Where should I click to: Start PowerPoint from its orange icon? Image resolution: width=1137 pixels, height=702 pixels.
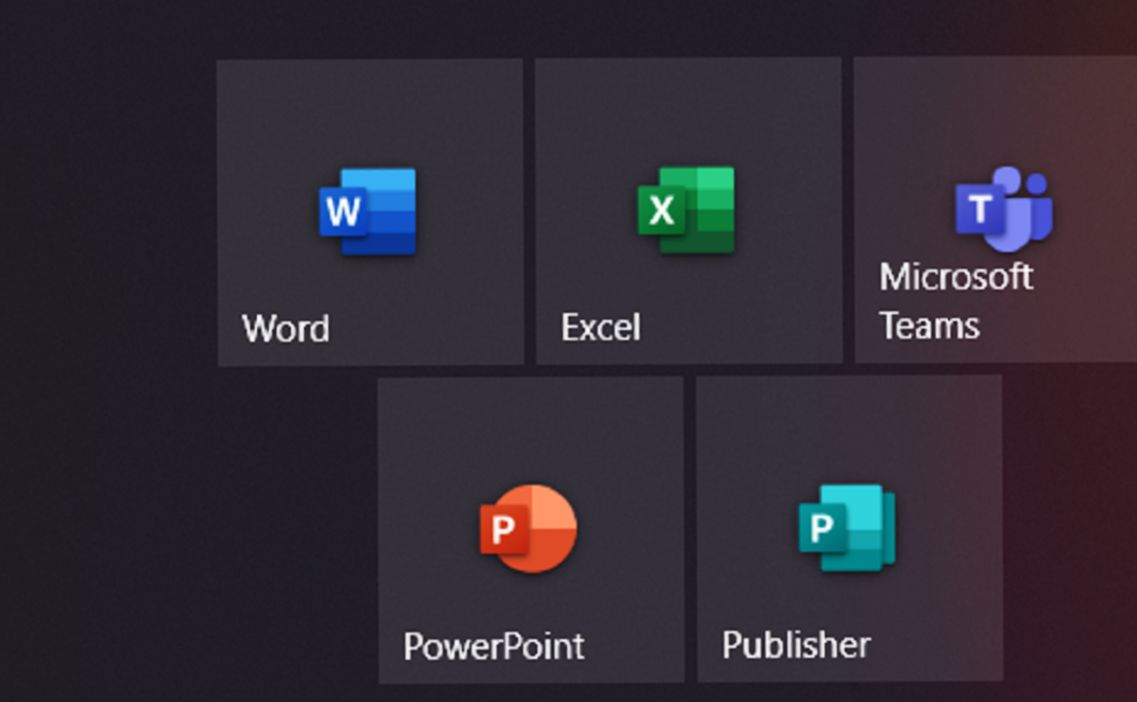528,529
